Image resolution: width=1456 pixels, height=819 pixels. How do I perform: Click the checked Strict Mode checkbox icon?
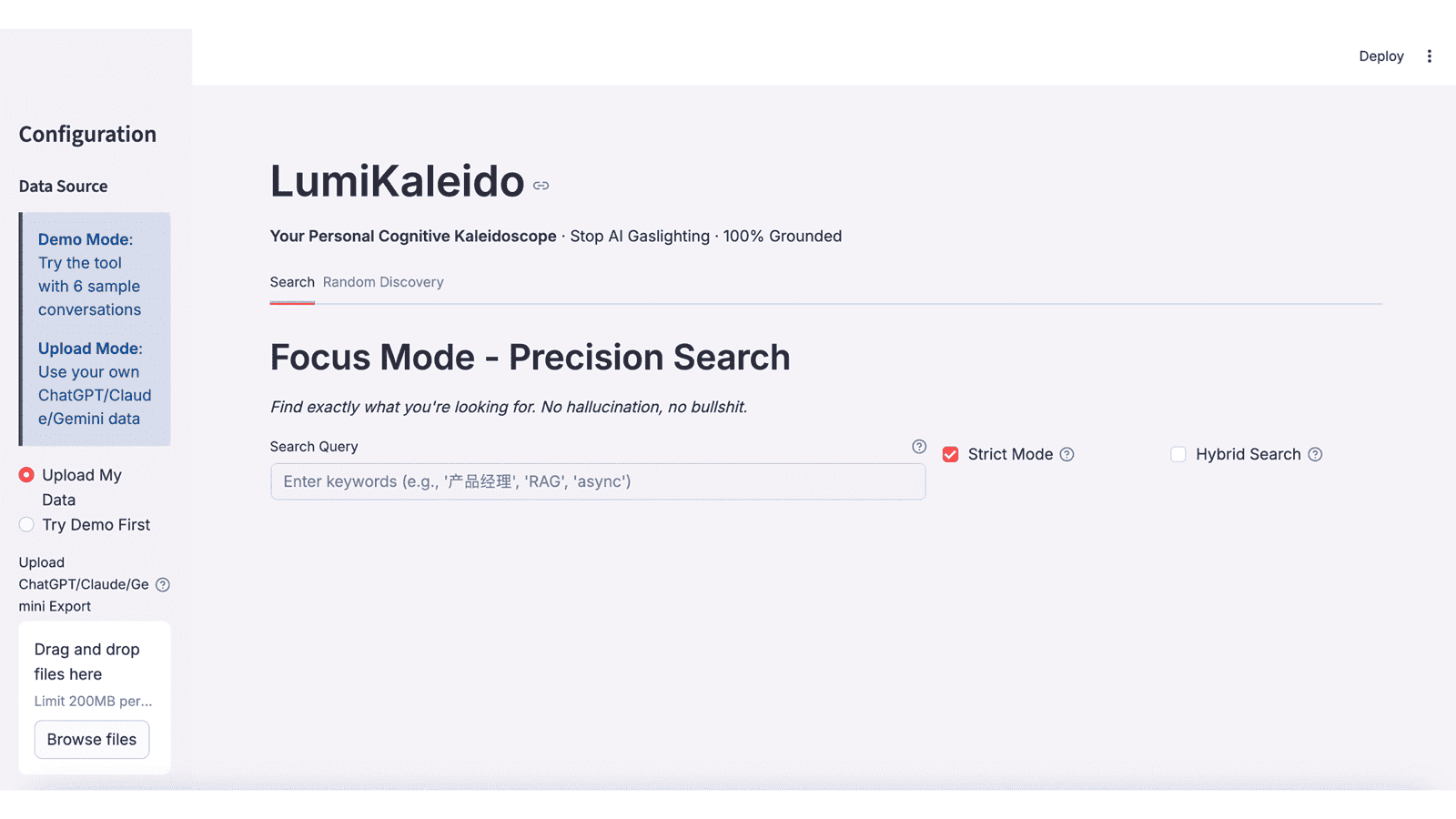pyautogui.click(x=950, y=454)
